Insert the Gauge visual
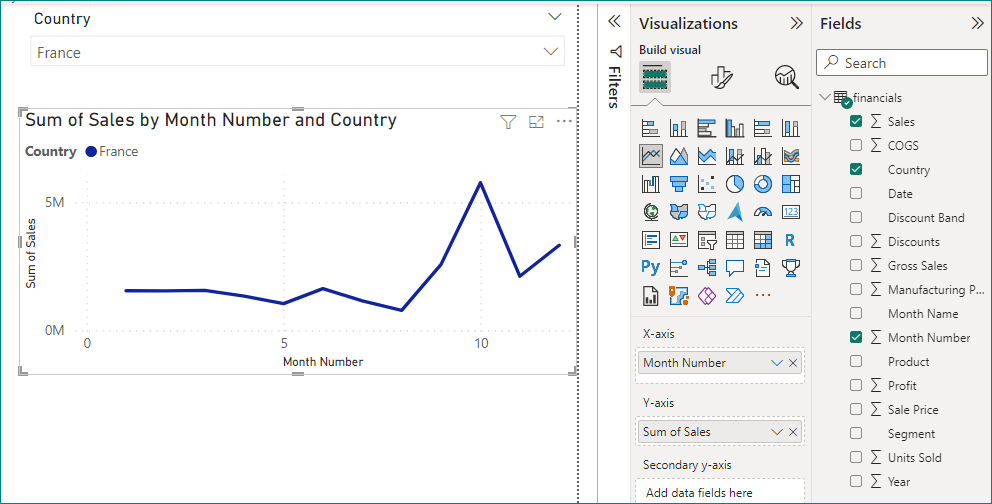992x504 pixels. pyautogui.click(x=763, y=212)
